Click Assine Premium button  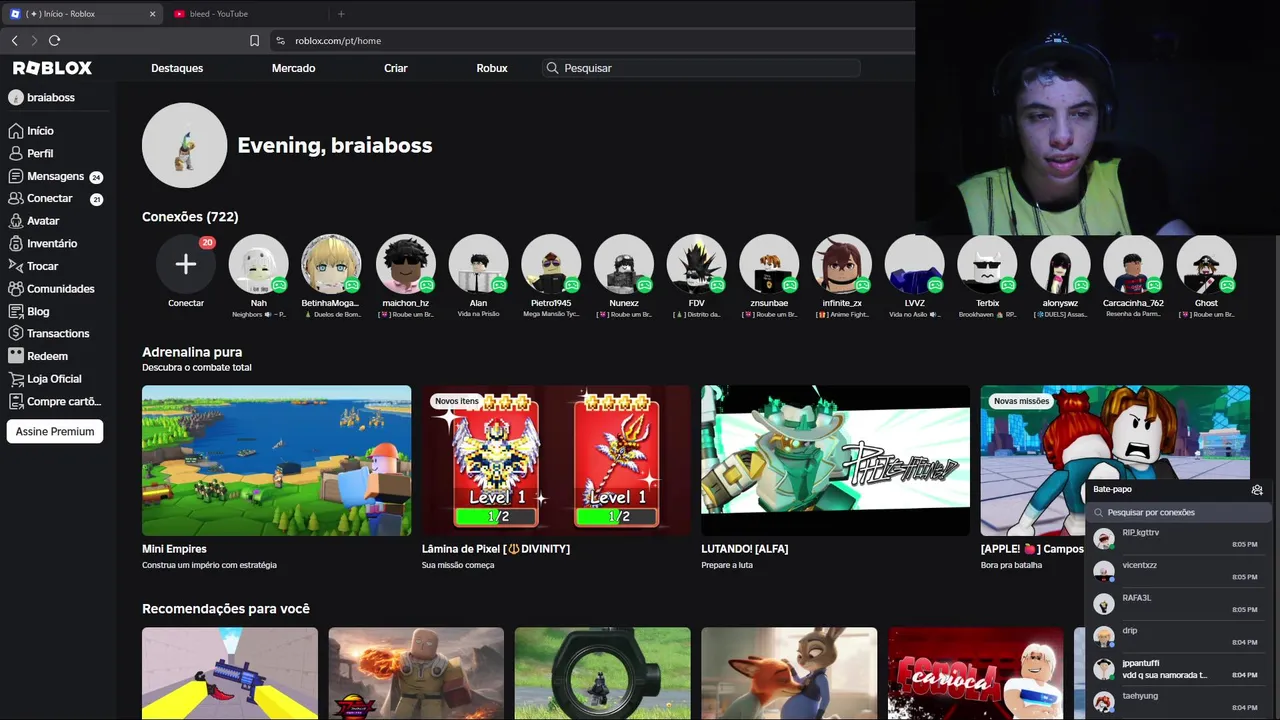pos(55,432)
